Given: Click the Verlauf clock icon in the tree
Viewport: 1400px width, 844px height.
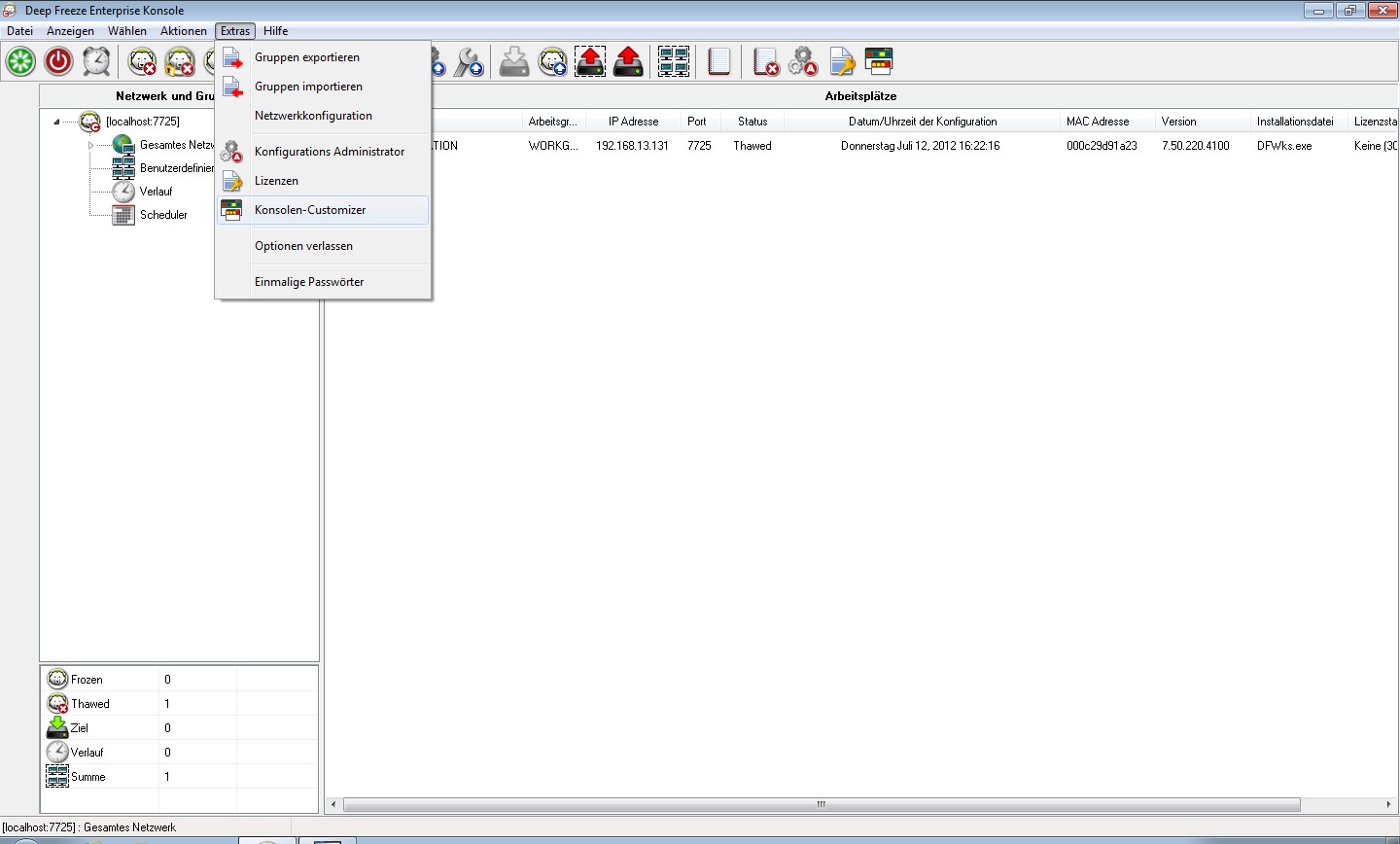Looking at the screenshot, I should click(123, 192).
